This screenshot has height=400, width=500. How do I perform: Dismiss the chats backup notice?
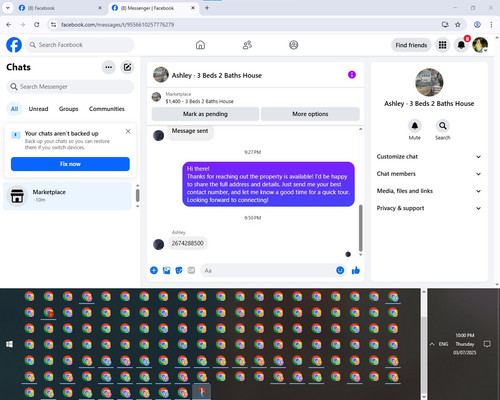[x=128, y=131]
